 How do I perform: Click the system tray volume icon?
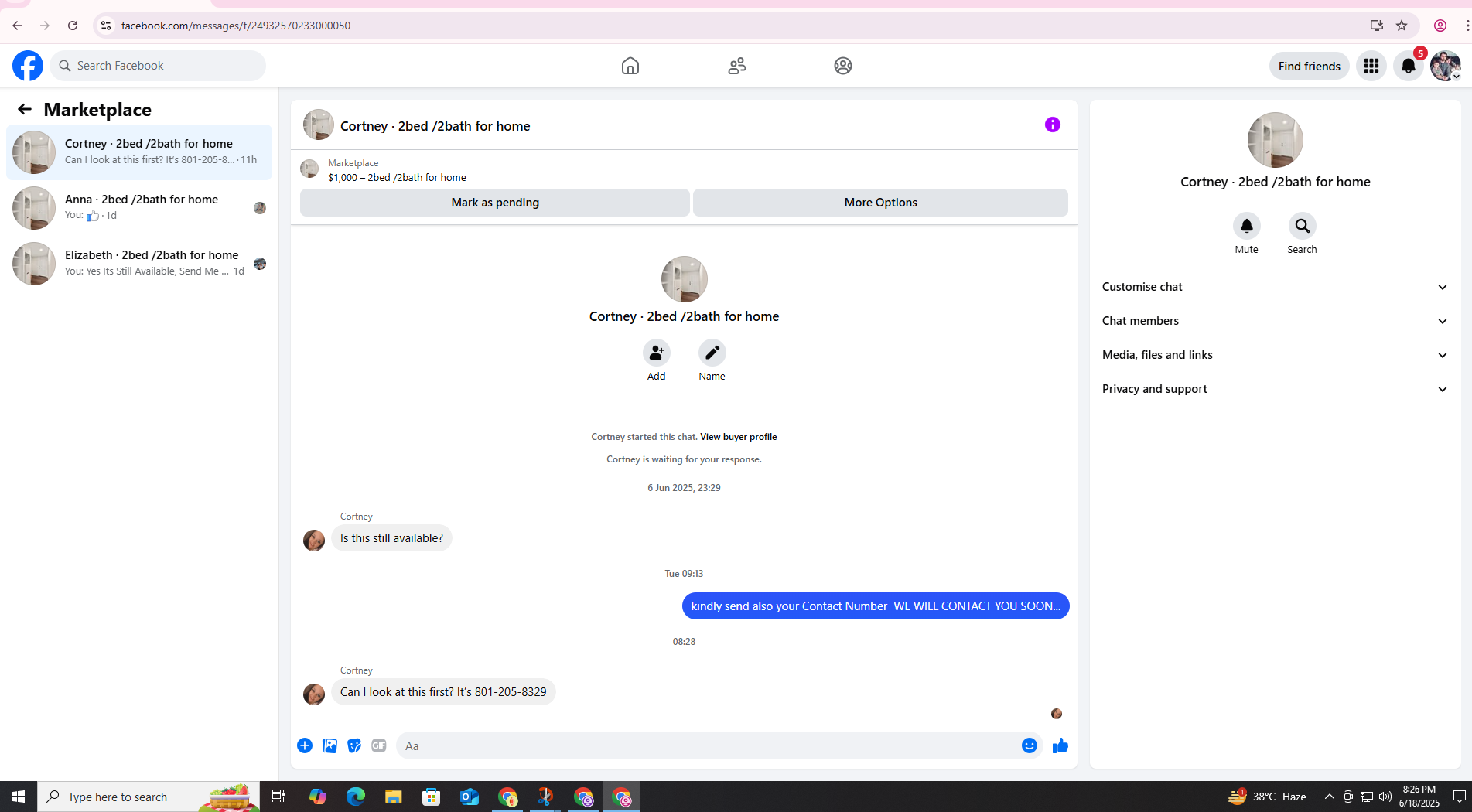tap(1385, 797)
